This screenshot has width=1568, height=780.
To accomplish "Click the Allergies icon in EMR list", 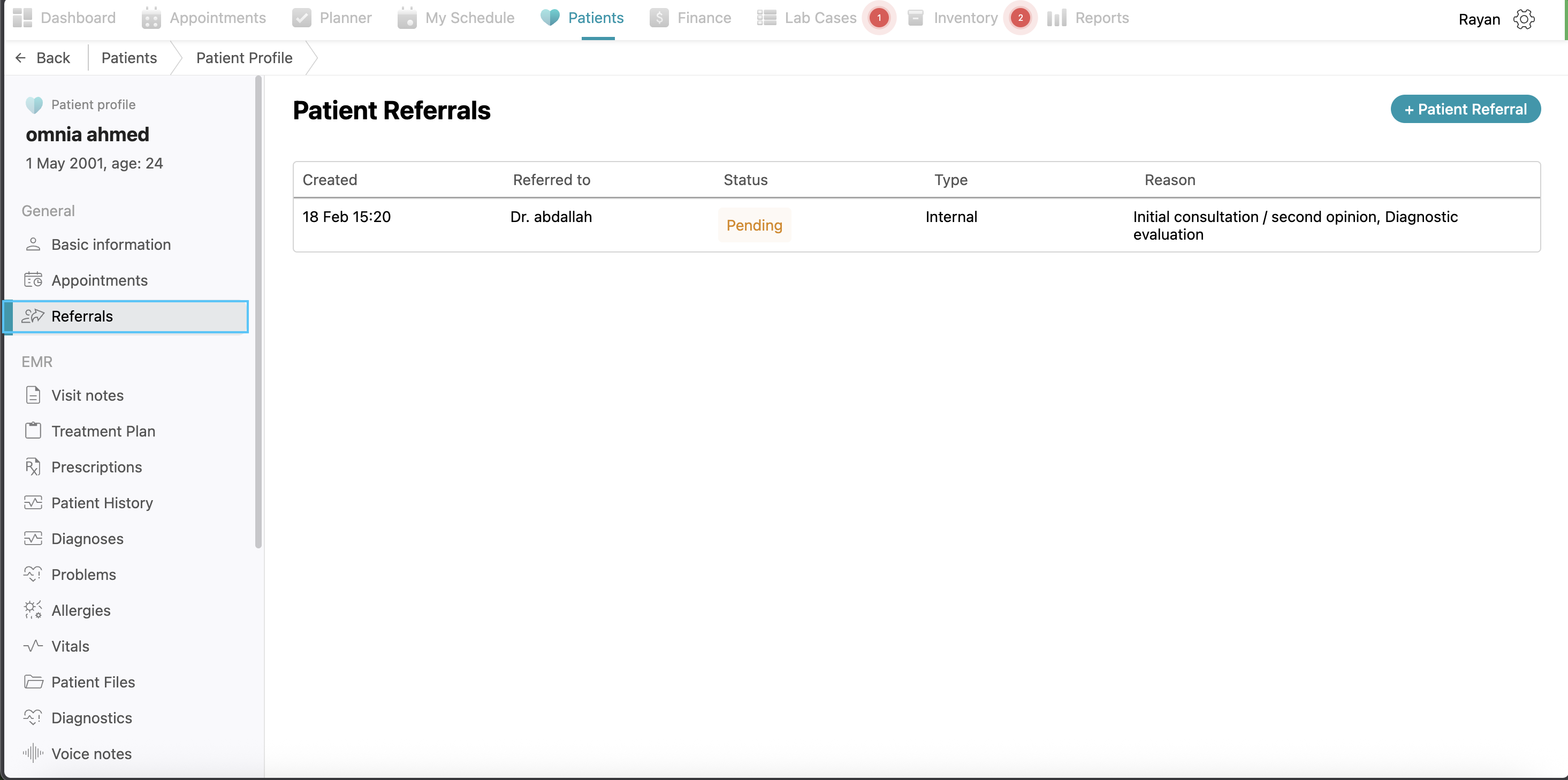I will [33, 610].
